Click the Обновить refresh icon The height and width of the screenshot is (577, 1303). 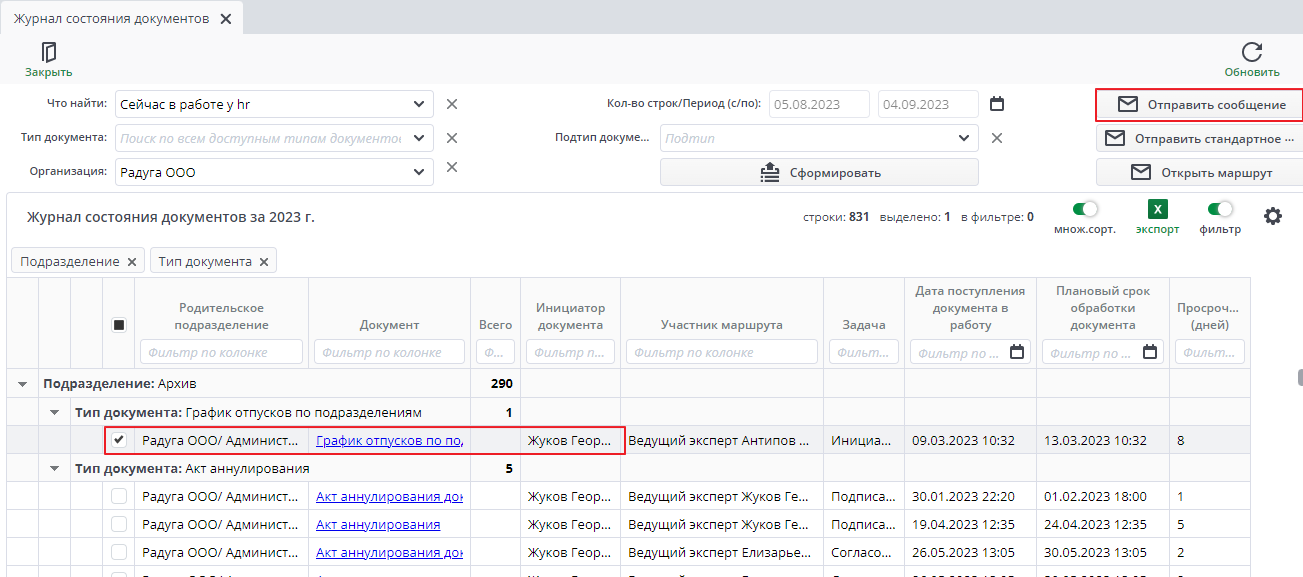click(x=1251, y=52)
